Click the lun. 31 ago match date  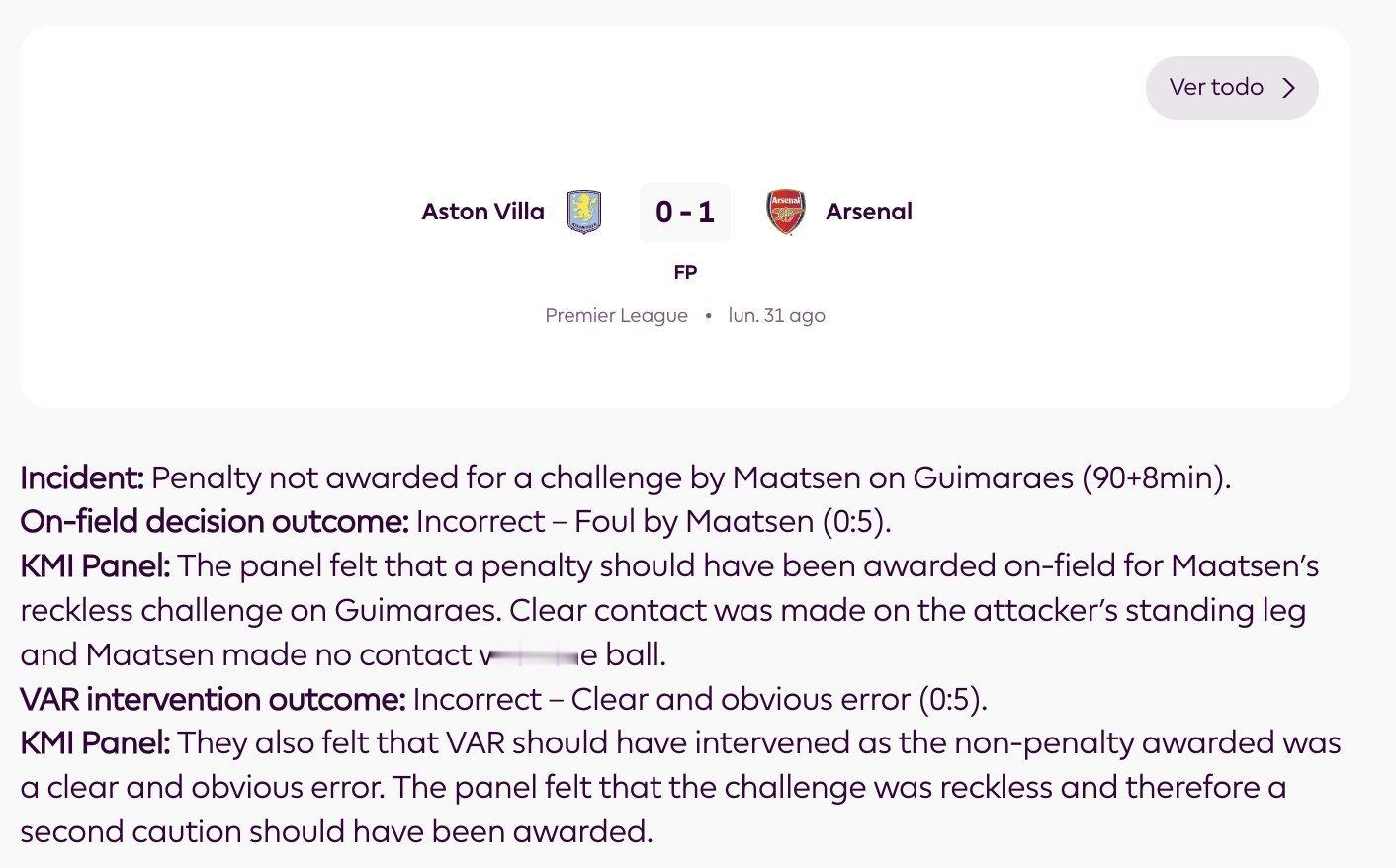click(x=776, y=315)
